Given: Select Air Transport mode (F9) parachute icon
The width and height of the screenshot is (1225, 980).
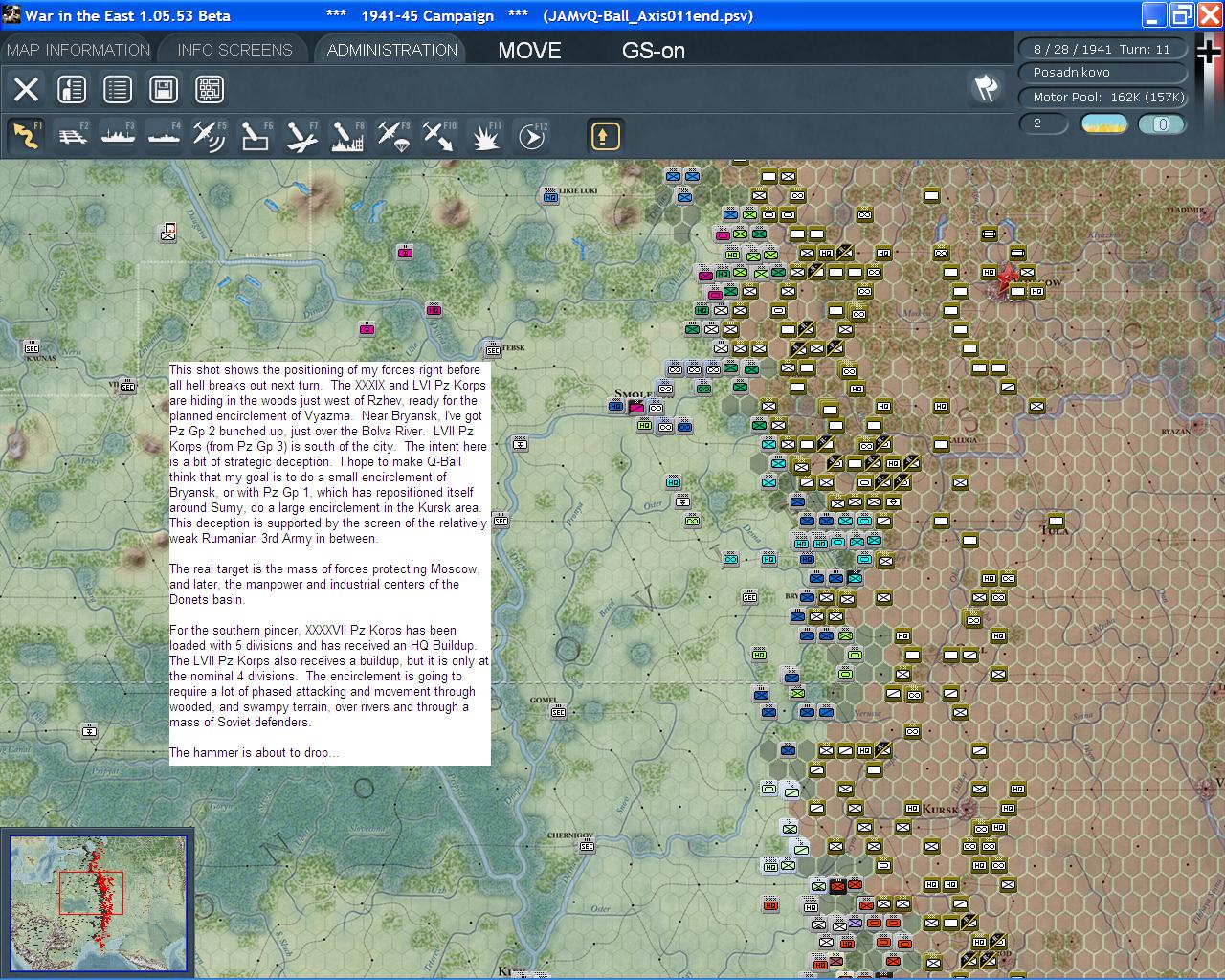Looking at the screenshot, I should pyautogui.click(x=393, y=136).
